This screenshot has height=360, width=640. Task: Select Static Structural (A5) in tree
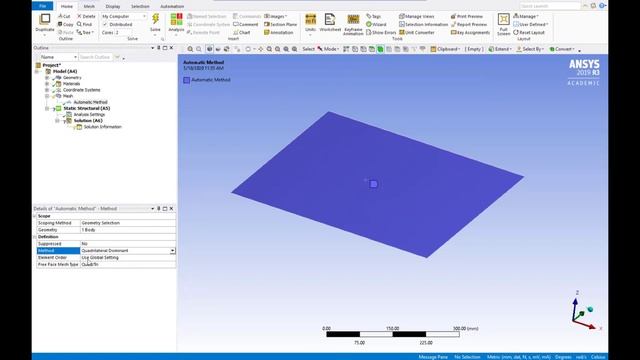87,108
